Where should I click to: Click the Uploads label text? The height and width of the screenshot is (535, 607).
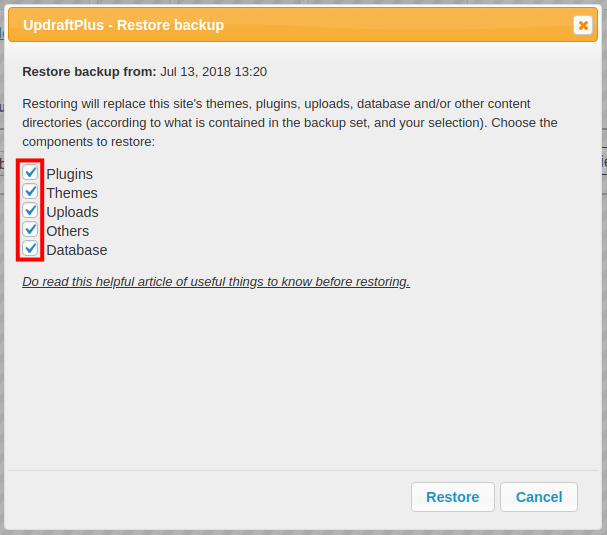72,212
